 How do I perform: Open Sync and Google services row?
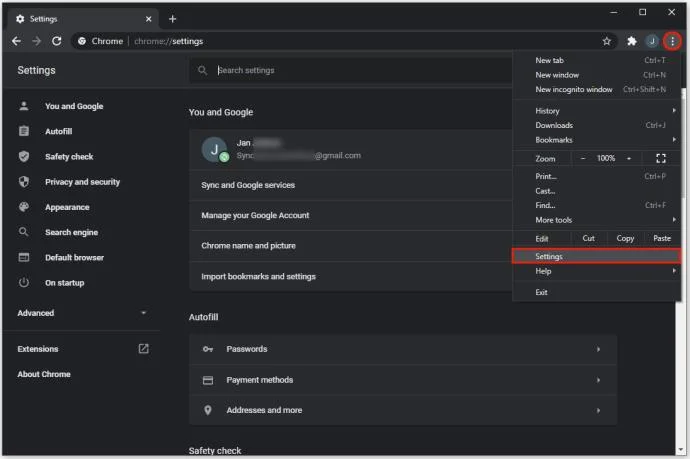tap(351, 185)
